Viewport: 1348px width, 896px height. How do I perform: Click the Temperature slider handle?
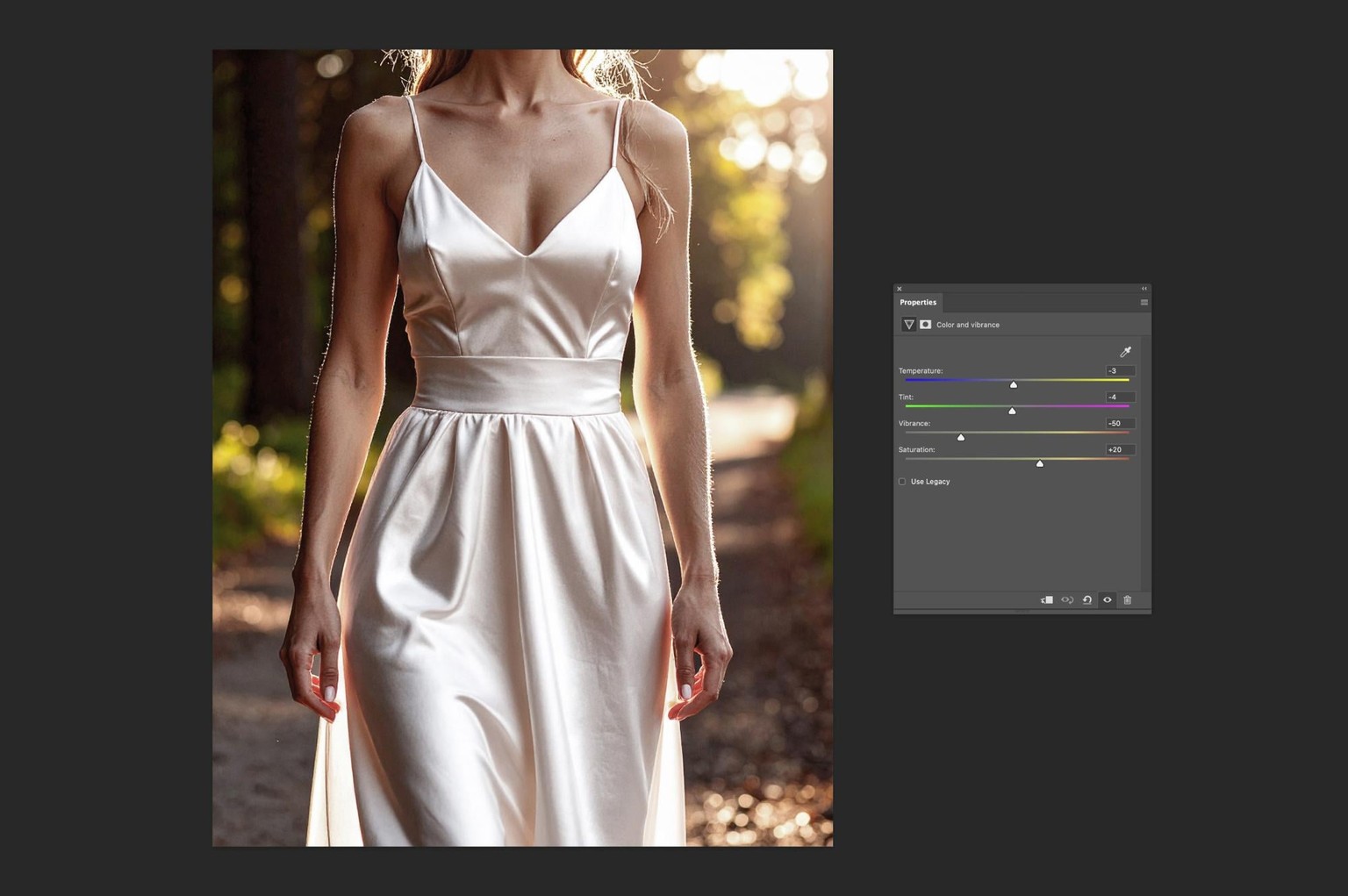1014,384
